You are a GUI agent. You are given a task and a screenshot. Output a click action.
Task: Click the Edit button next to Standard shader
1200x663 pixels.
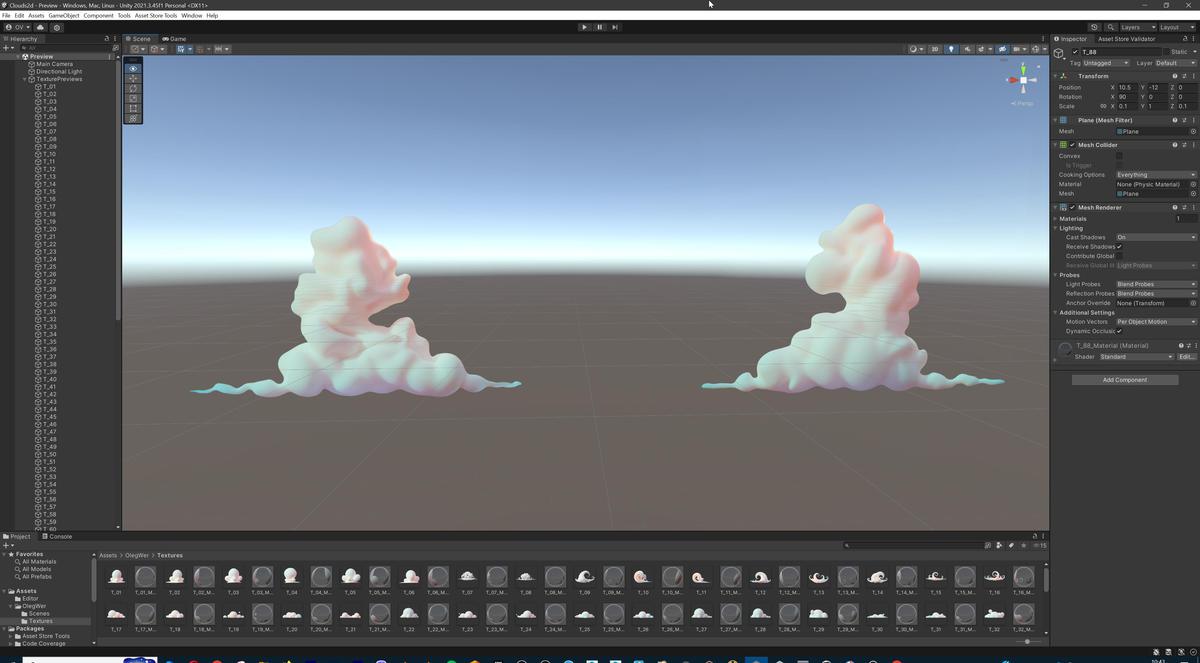pos(1185,356)
